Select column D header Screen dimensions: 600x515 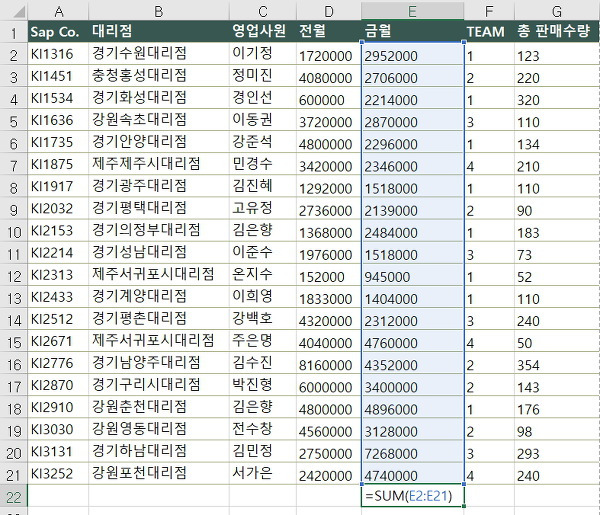point(329,11)
